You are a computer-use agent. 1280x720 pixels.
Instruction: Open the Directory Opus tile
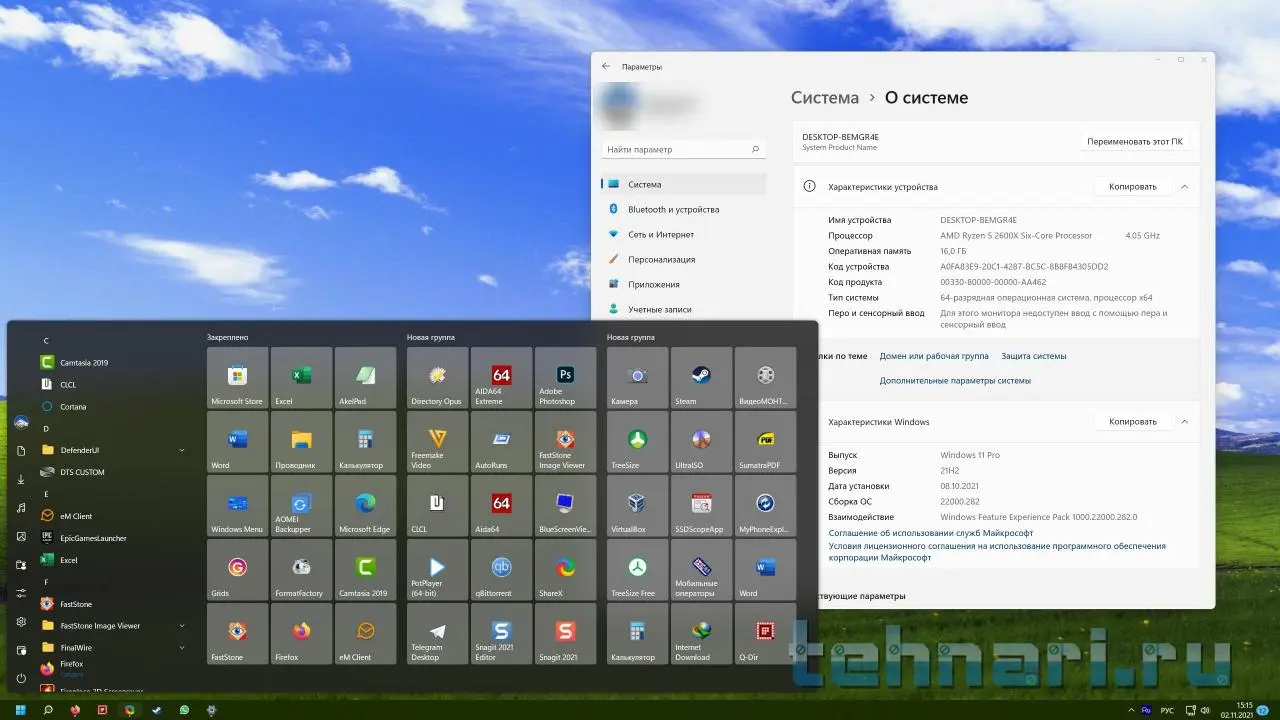(437, 378)
